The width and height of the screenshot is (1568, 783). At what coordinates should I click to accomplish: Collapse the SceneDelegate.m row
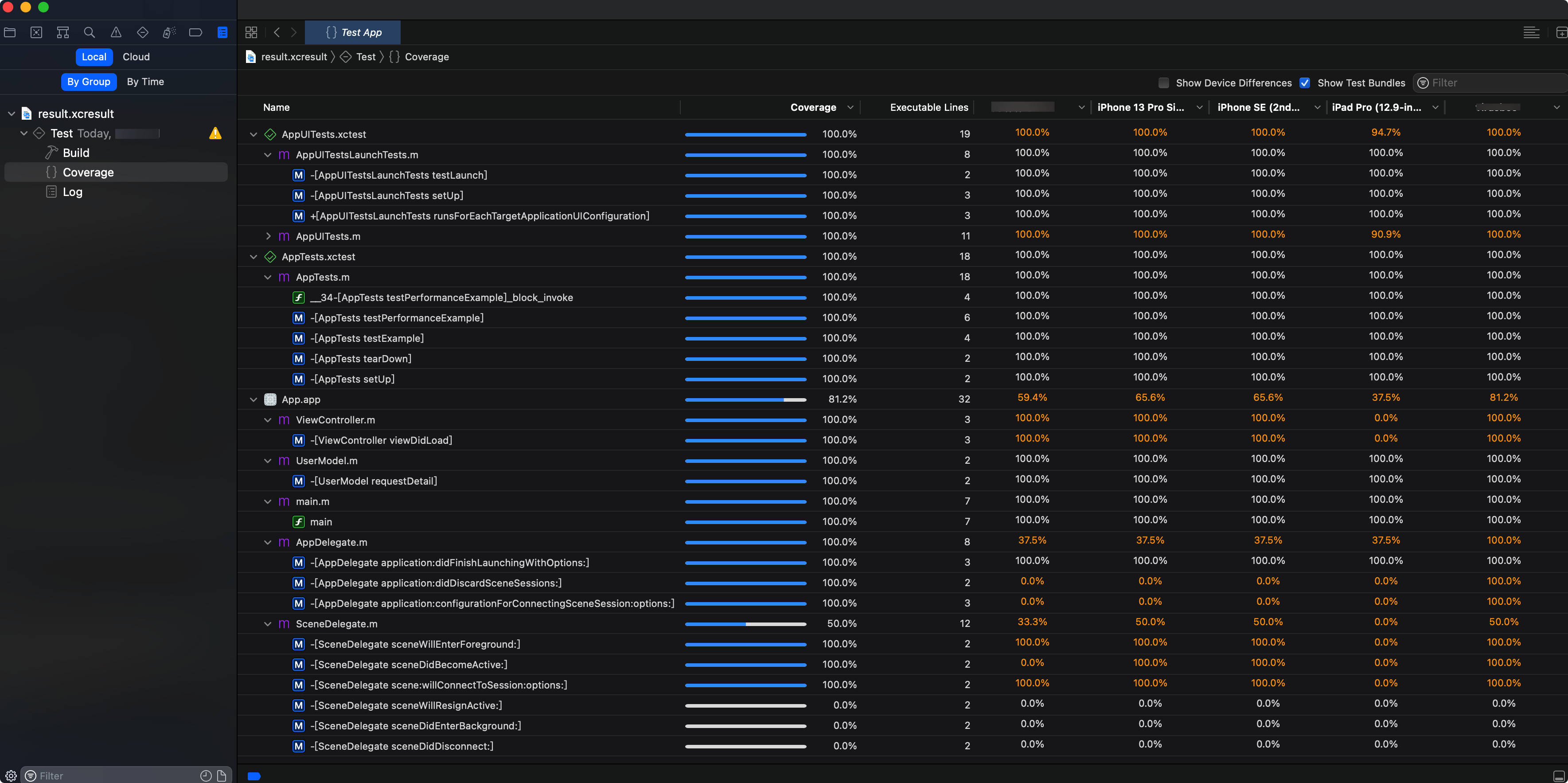tap(268, 624)
